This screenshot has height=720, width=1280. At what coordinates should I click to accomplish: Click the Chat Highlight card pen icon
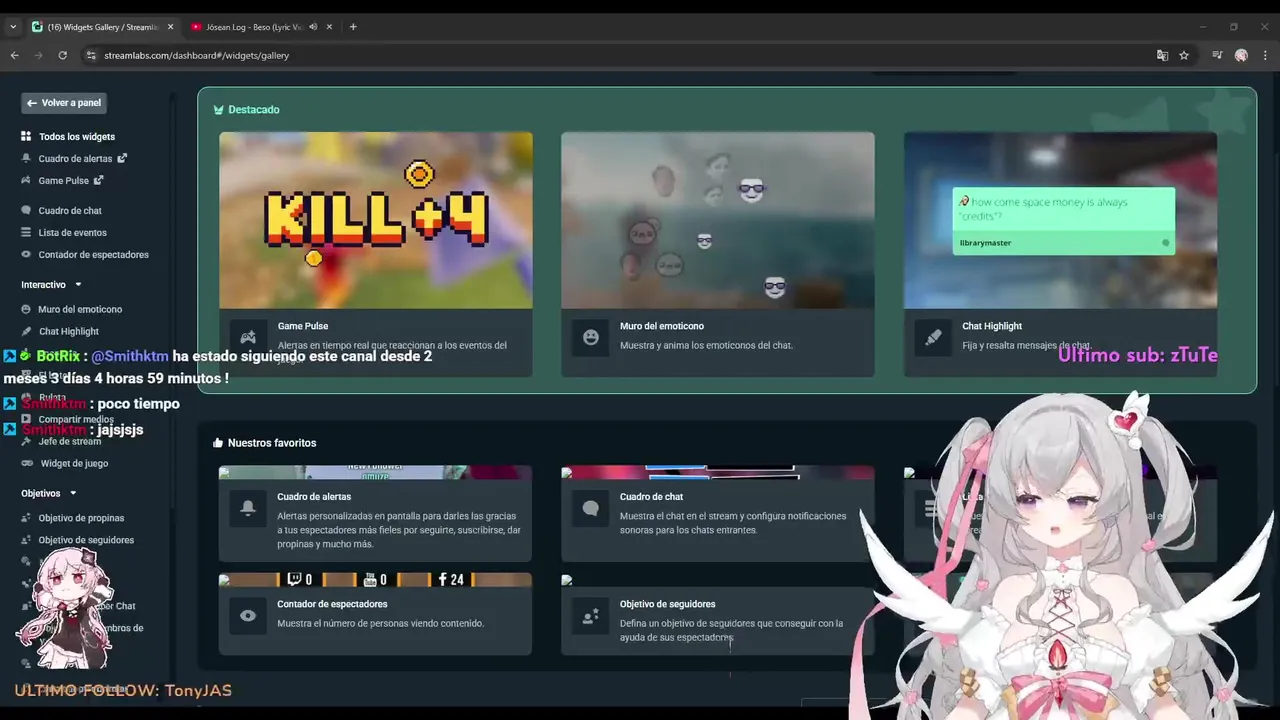933,337
